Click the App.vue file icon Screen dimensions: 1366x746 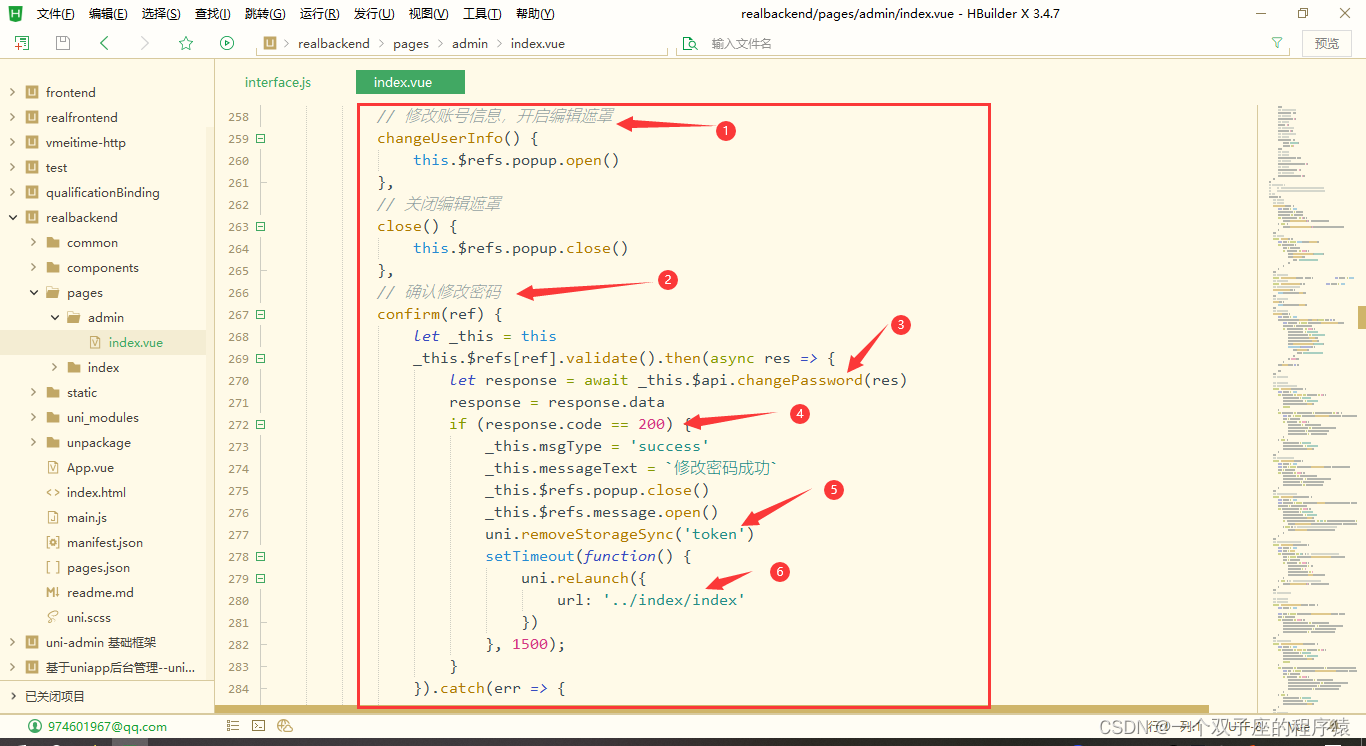point(53,467)
